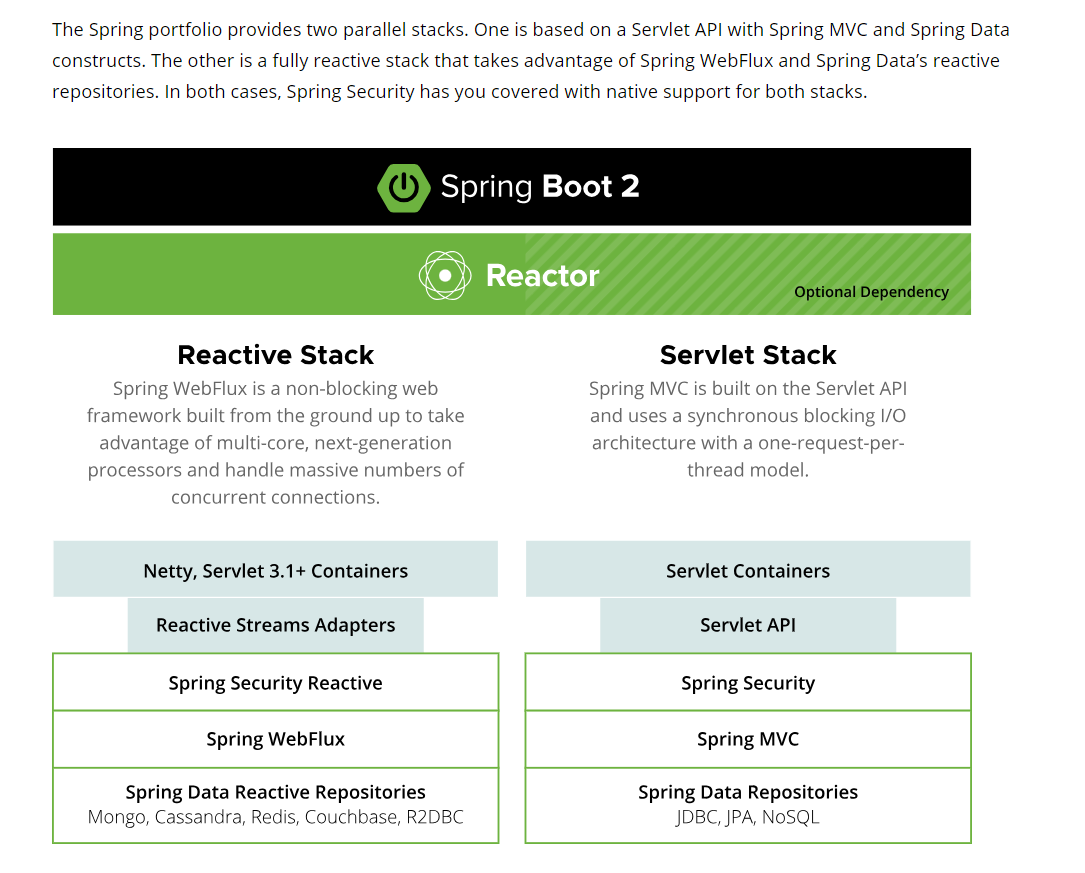1085x873 pixels.
Task: Select the Spring Security Reactive box
Action: click(275, 682)
